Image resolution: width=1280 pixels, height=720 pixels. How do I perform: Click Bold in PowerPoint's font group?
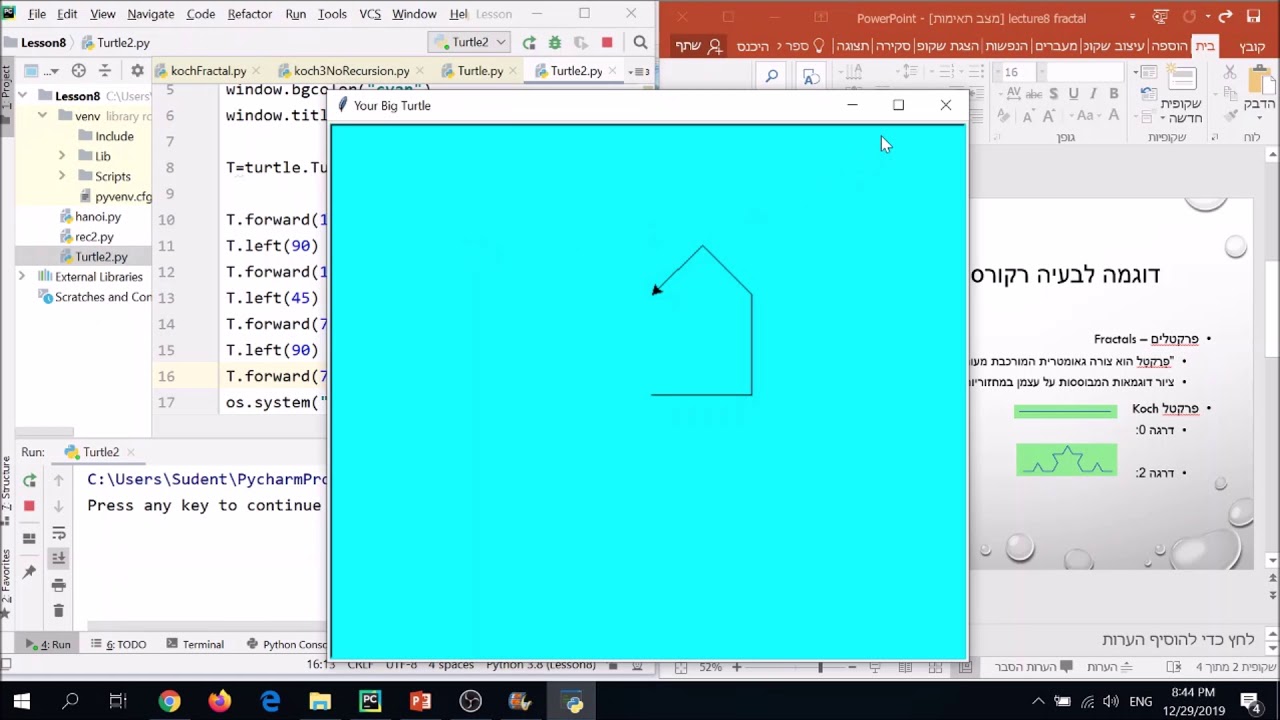[1113, 93]
